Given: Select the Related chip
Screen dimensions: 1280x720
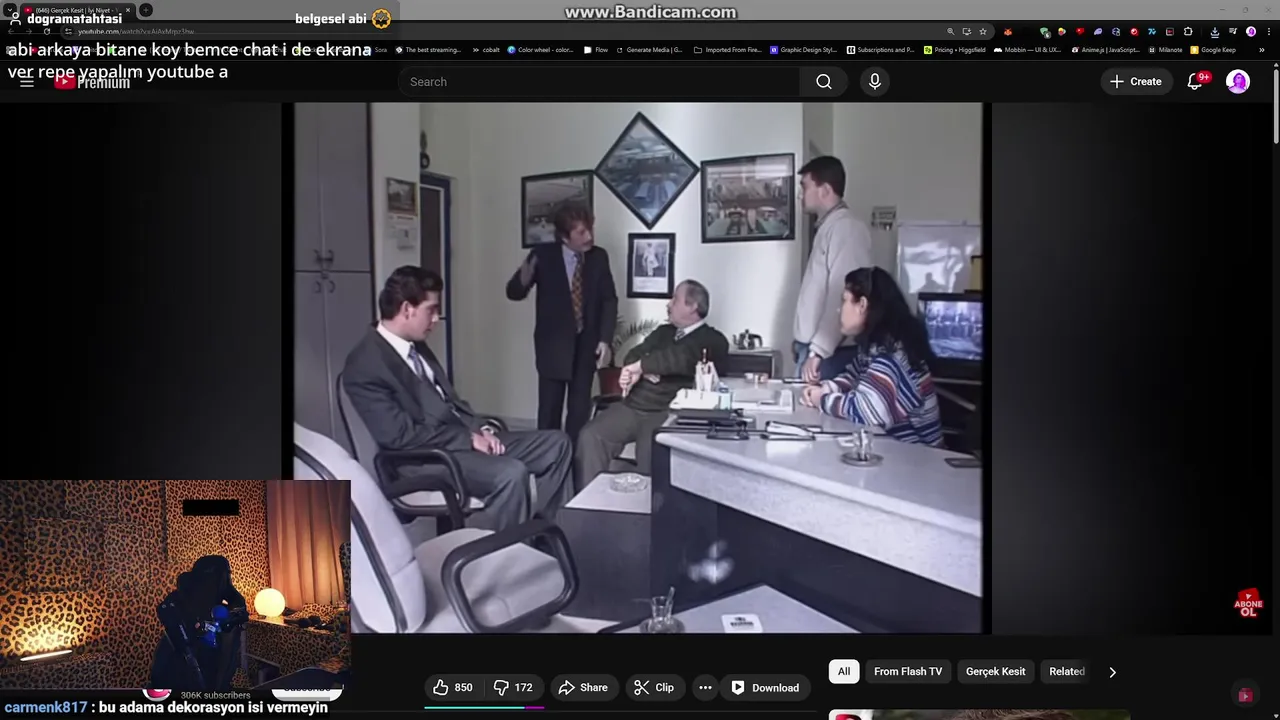Looking at the screenshot, I should [x=1066, y=672].
